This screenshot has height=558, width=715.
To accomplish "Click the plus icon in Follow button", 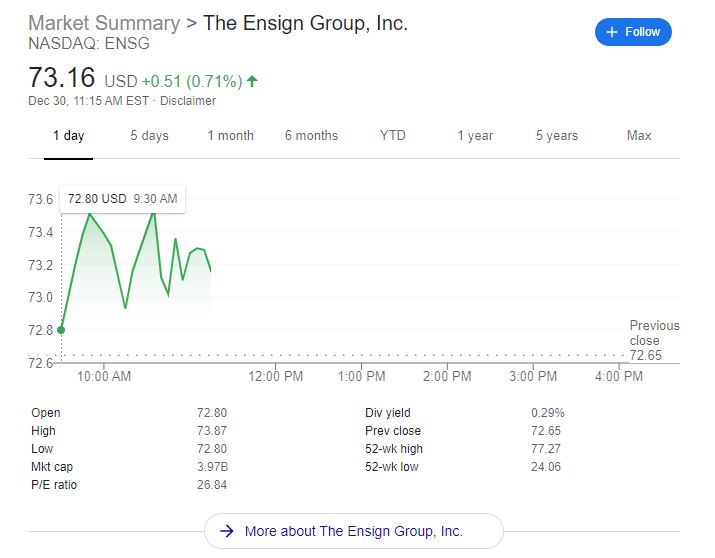I will [612, 32].
